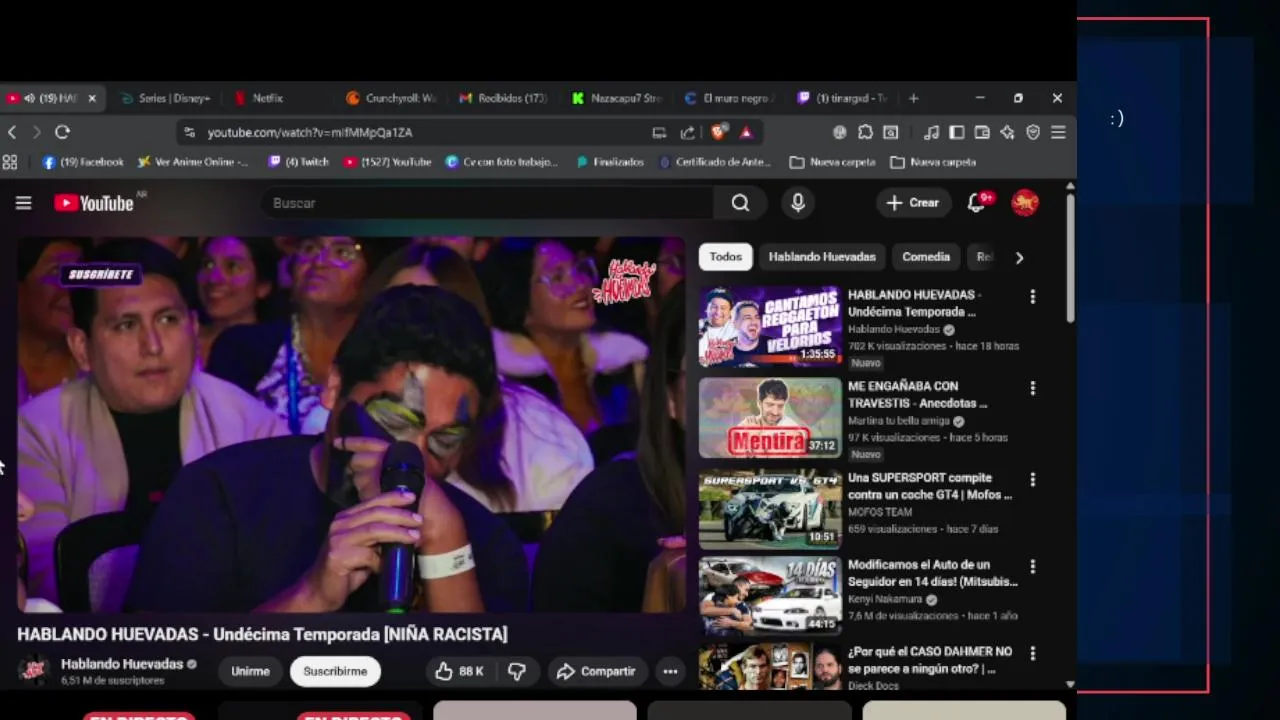
Task: Dislike the video with thumbs down
Action: coord(517,672)
